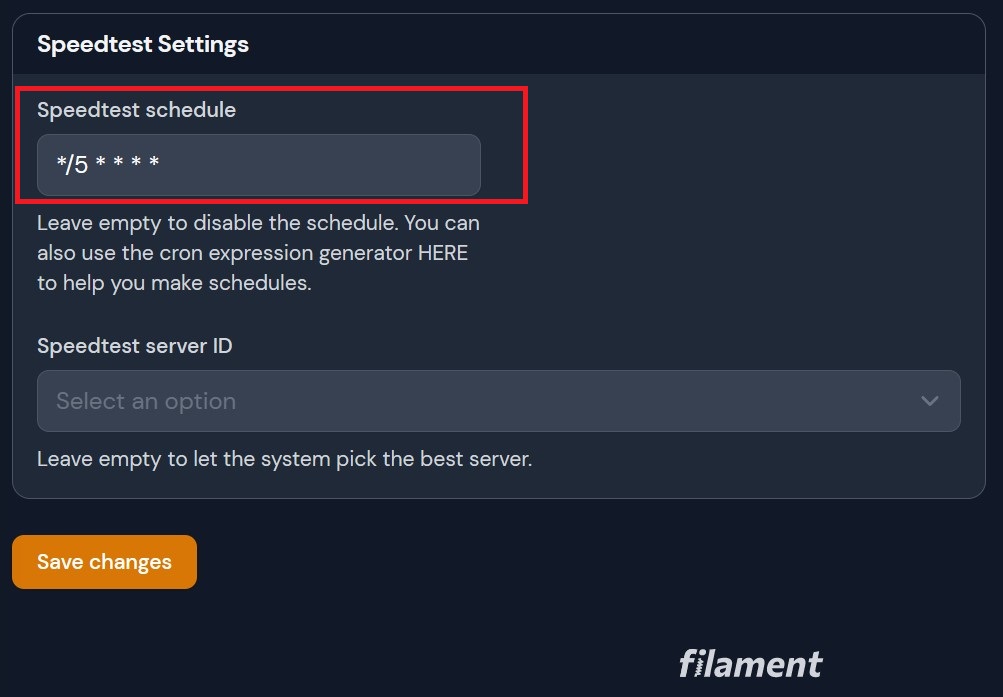Click the Speedtest schedule input field
The image size is (1003, 697).
pos(258,165)
